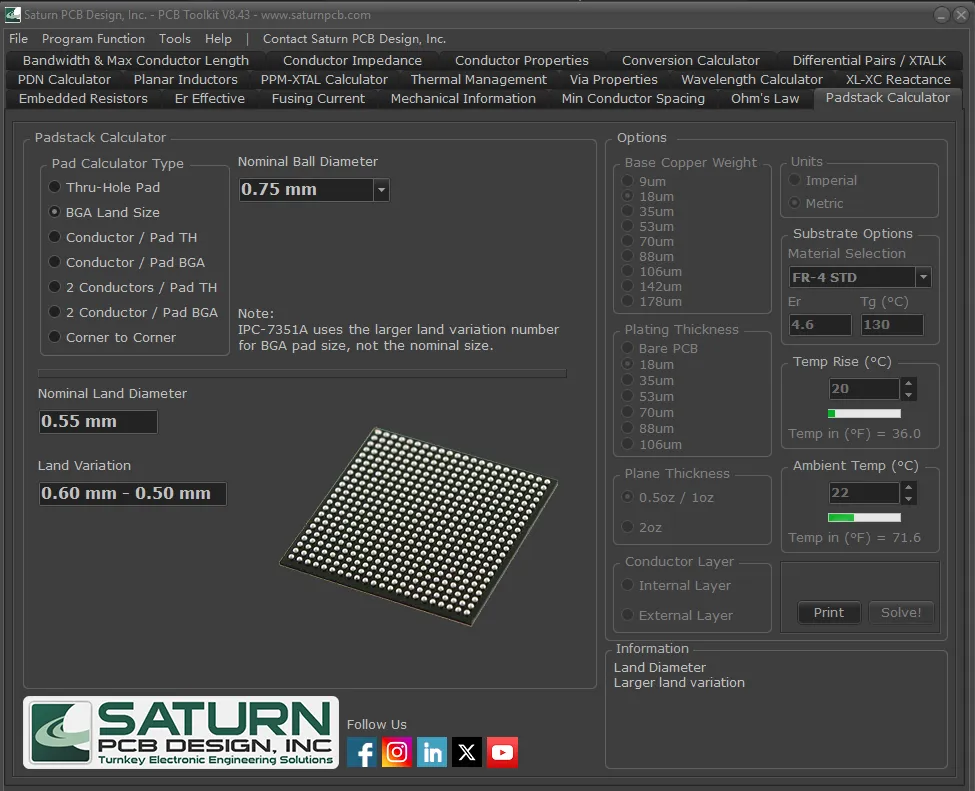Click the Temp Rise value field
Screen dimensions: 975x791
tap(864, 389)
